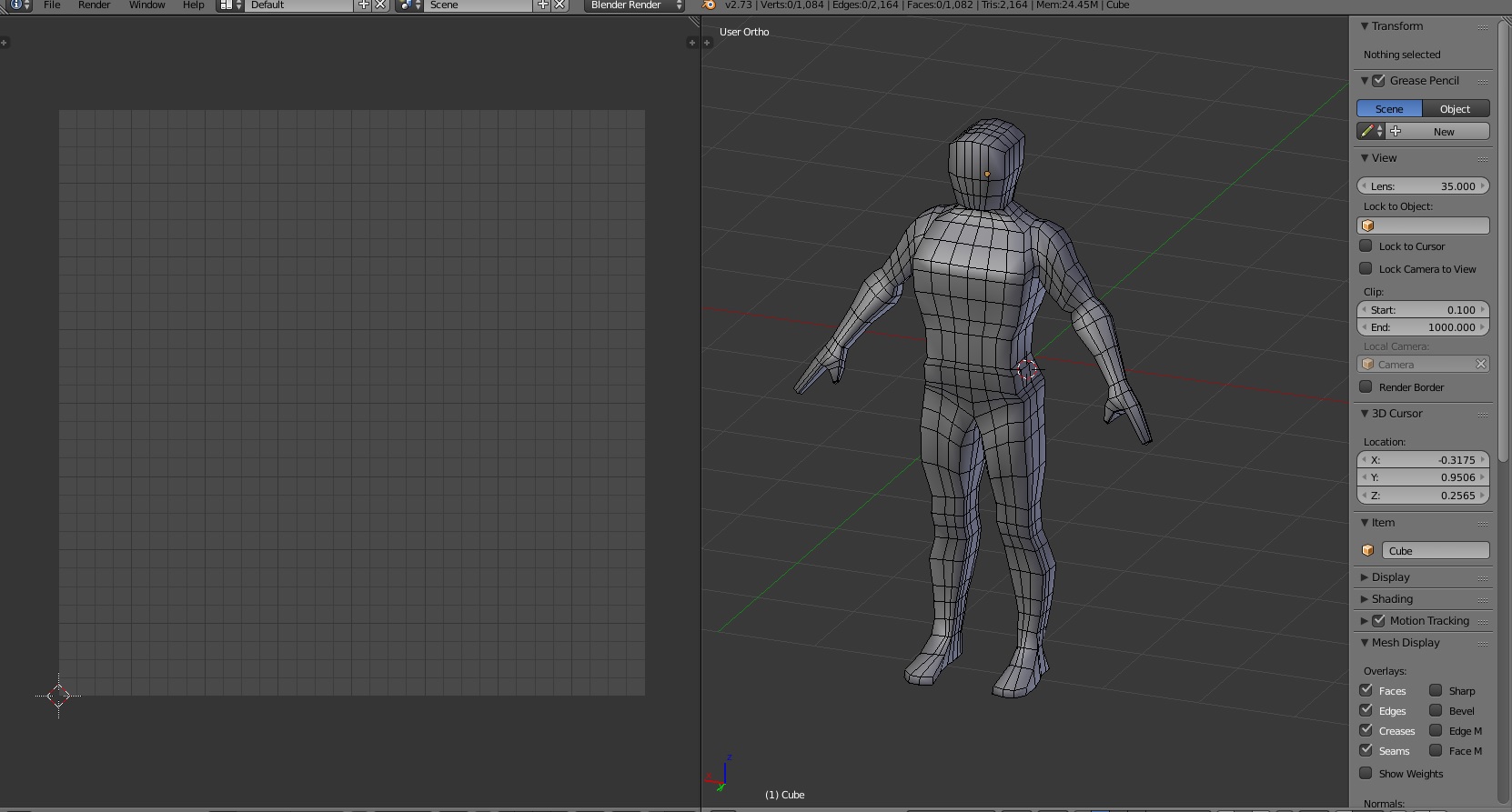Switch grease pencil source to Object
This screenshot has width=1512, height=812.
1455,109
